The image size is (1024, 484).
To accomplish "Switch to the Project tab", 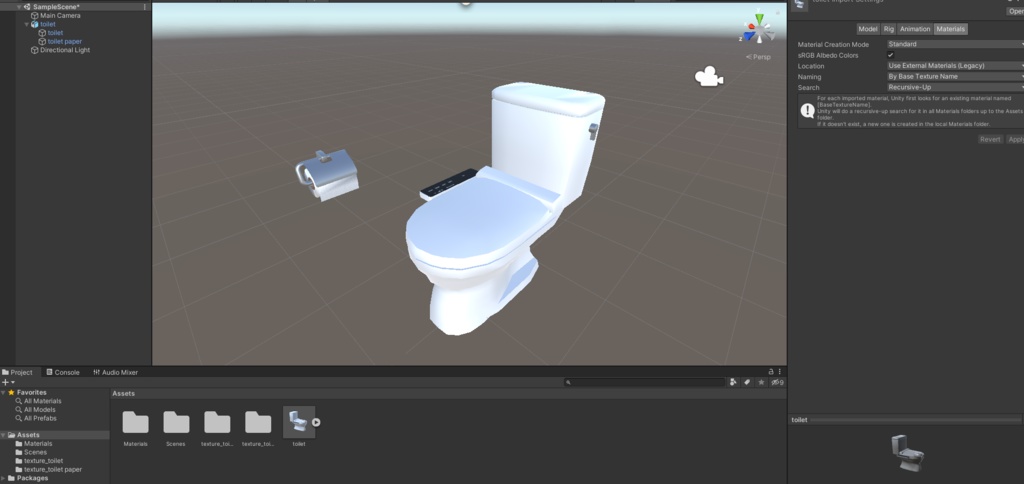I will point(17,372).
